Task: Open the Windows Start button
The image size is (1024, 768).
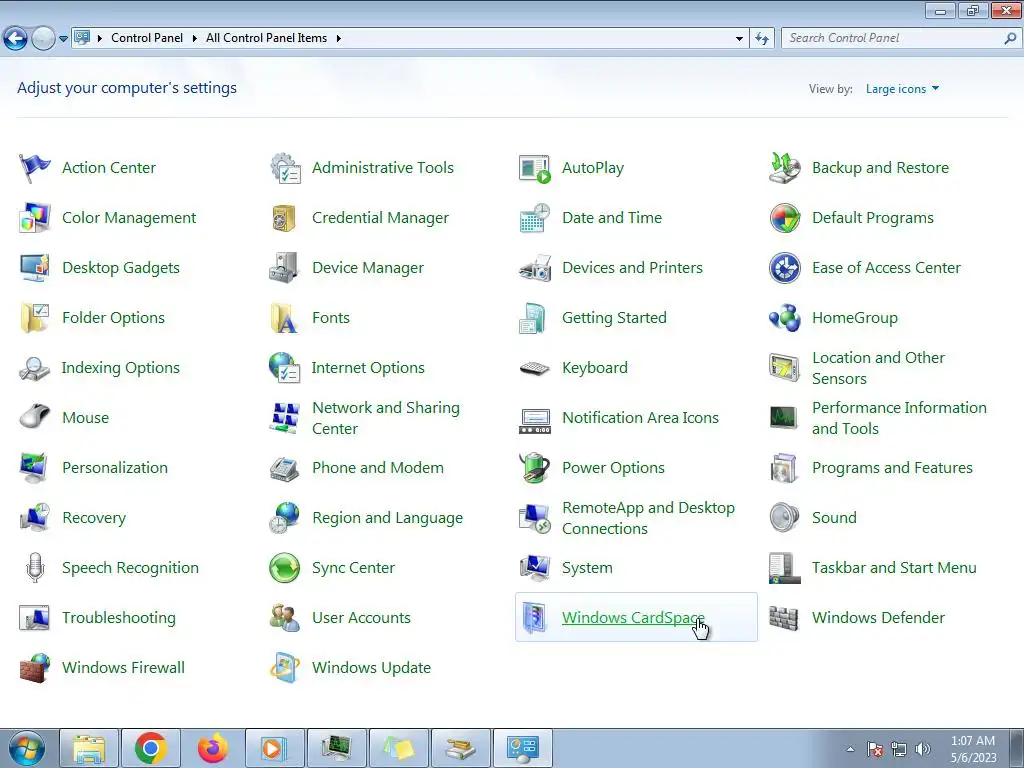Action: click(x=26, y=748)
